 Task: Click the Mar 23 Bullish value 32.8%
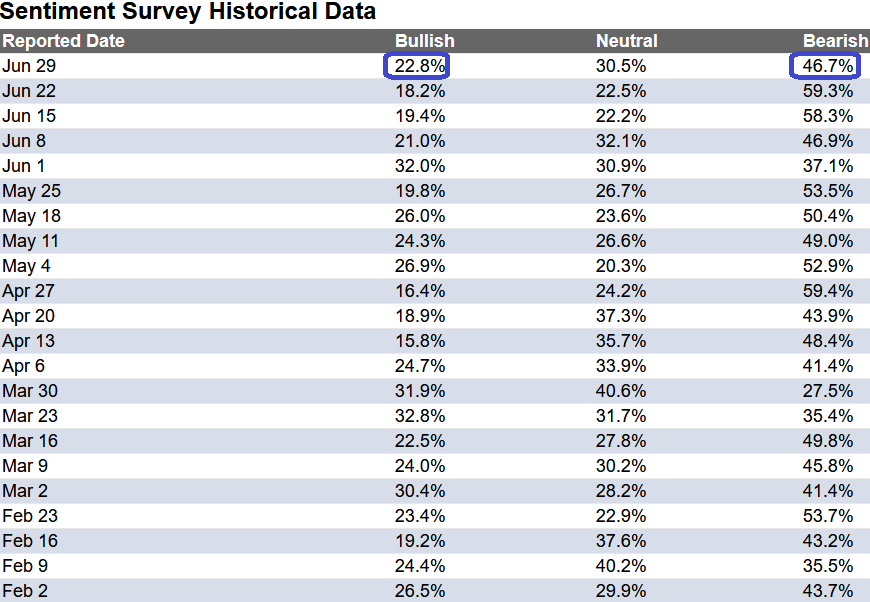420,416
